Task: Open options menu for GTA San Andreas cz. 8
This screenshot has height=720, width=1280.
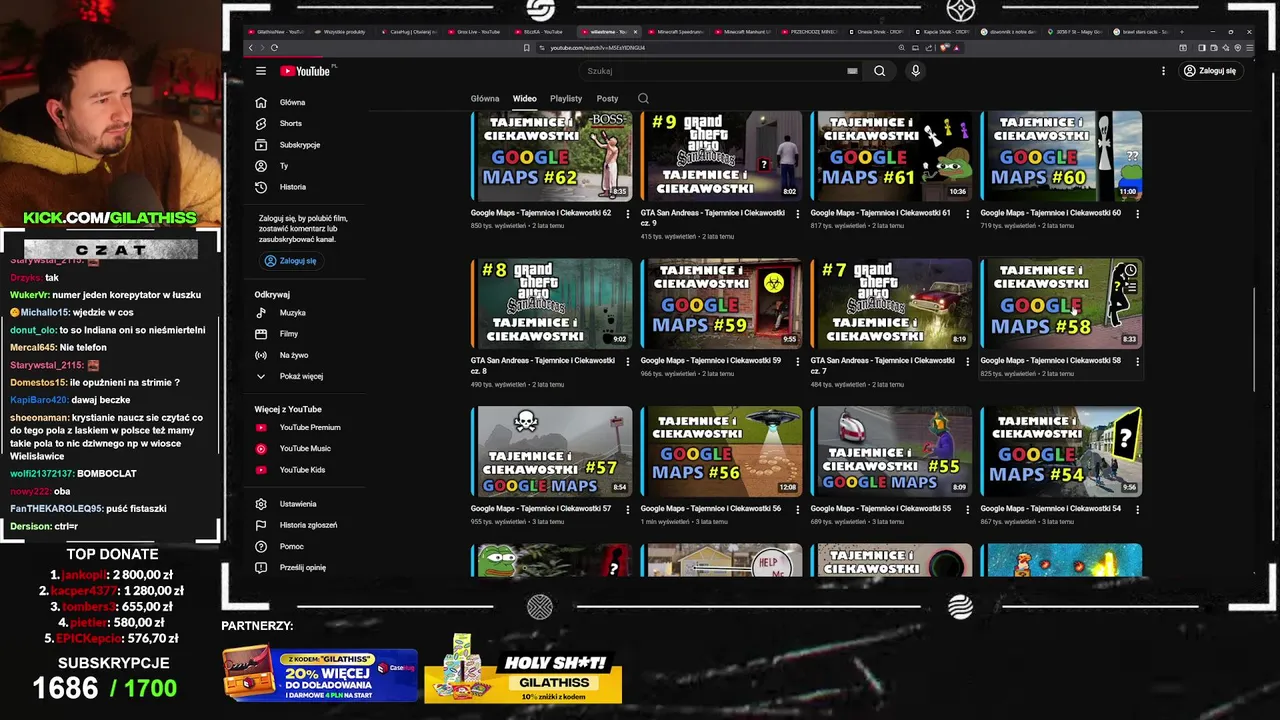Action: [628, 361]
